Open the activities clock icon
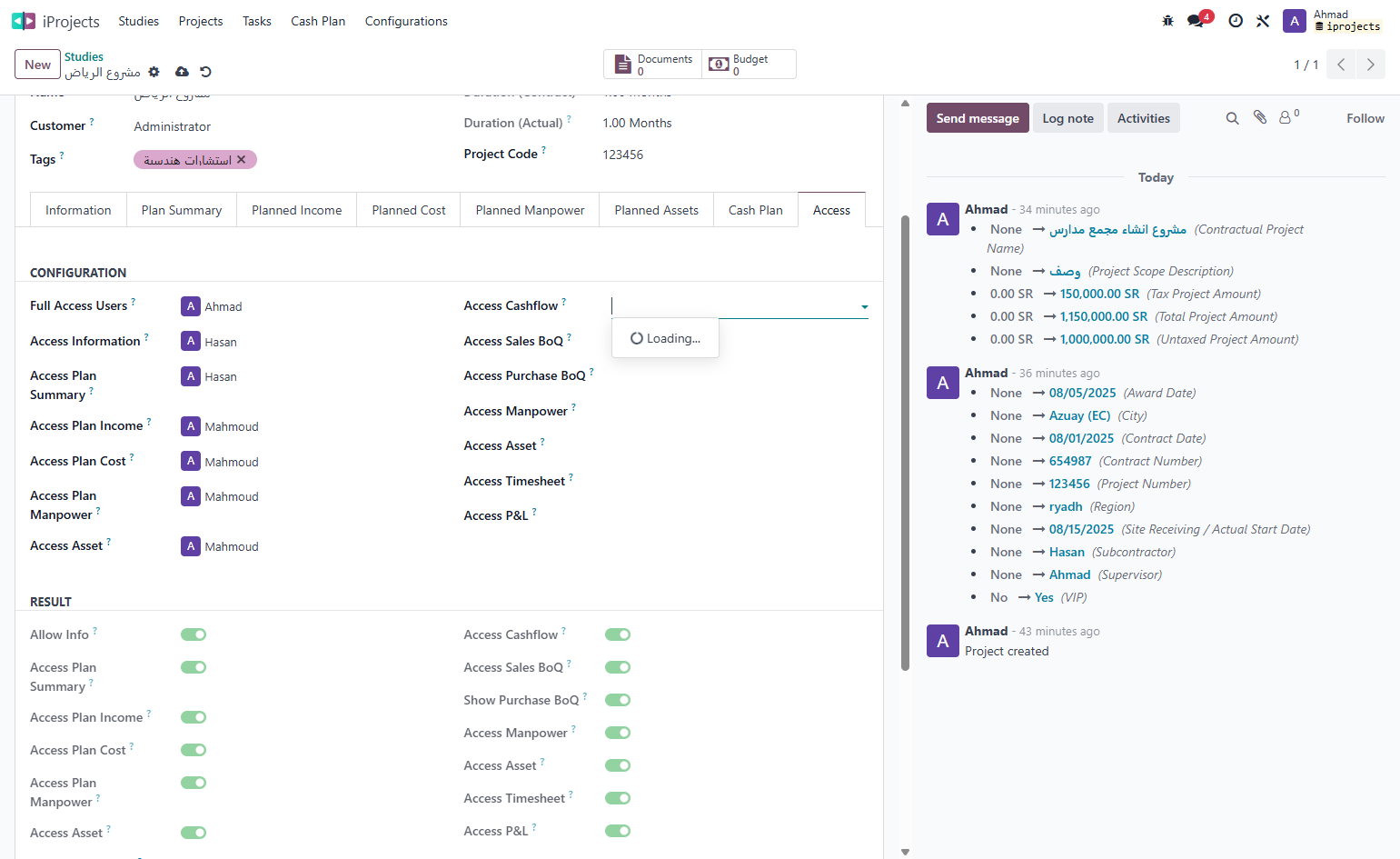The image size is (1400, 859). point(1236,21)
